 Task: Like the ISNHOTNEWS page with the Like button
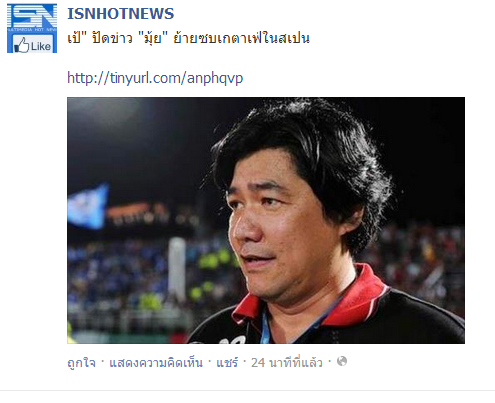[x=33, y=45]
